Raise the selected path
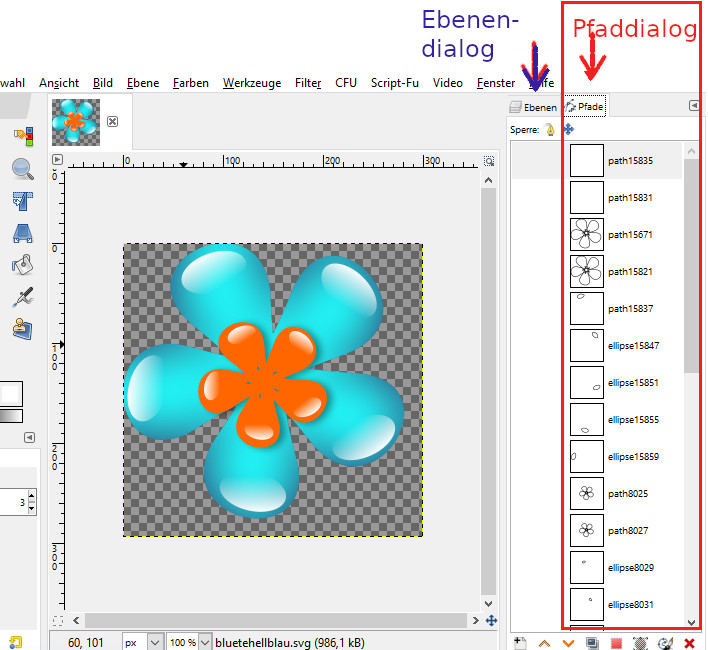The width and height of the screenshot is (708, 650). pyautogui.click(x=545, y=643)
